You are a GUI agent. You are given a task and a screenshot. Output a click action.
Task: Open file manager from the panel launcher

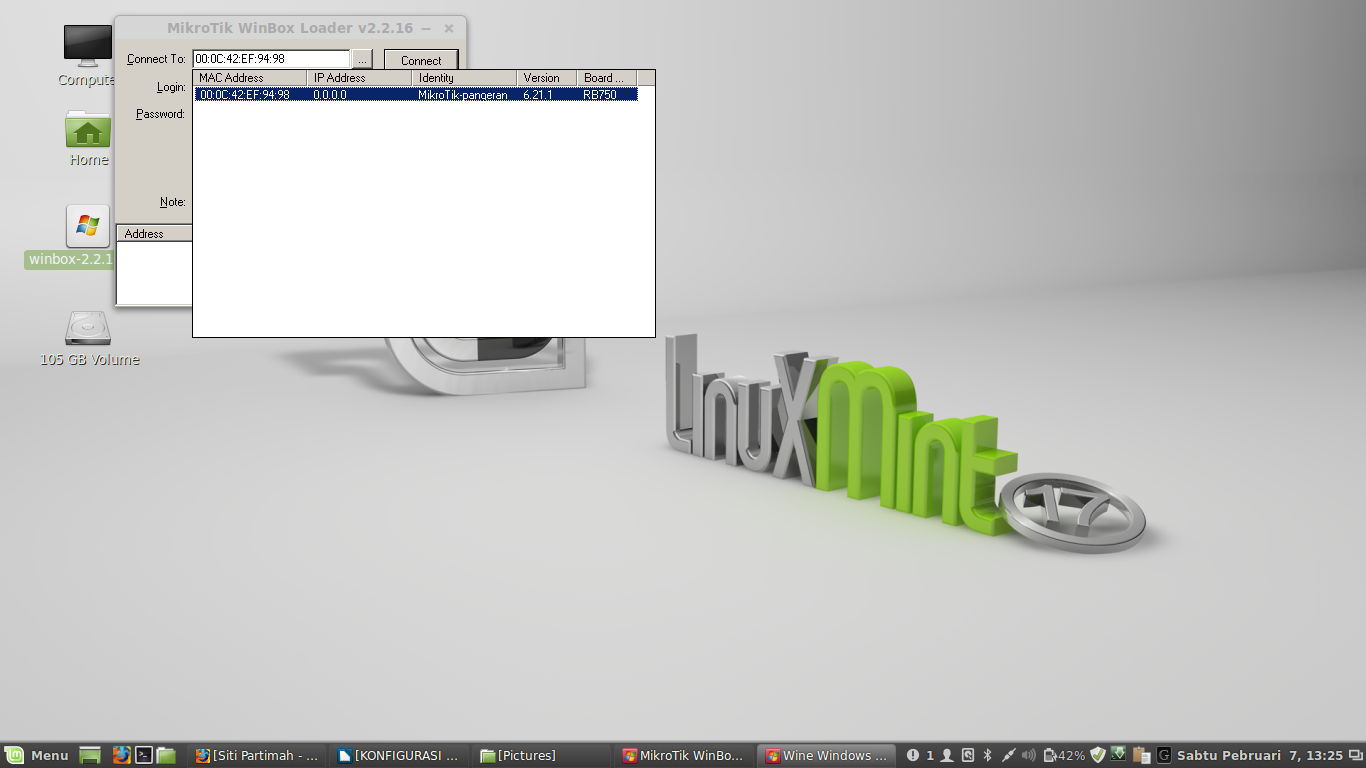[x=166, y=755]
